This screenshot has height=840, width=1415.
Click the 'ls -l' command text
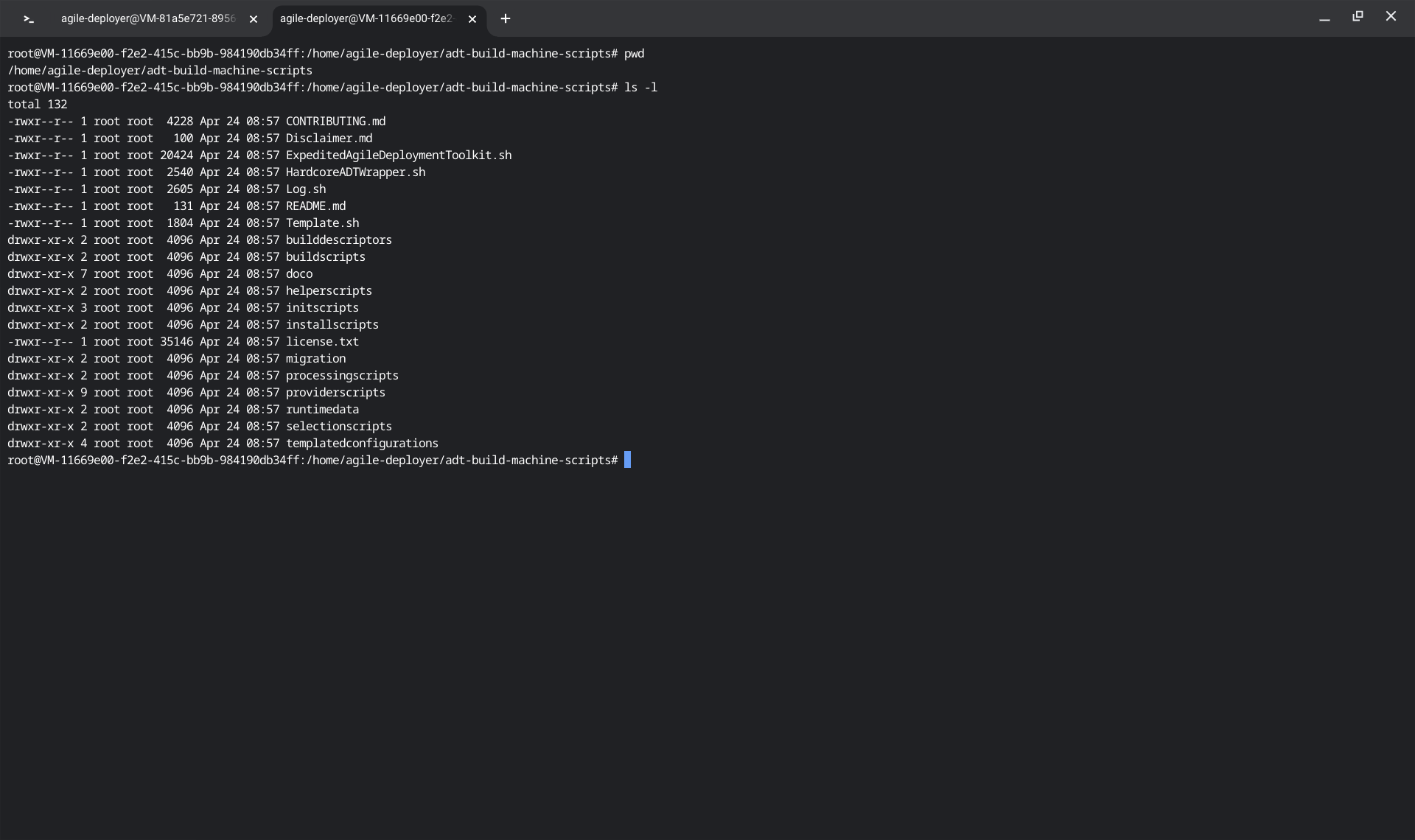click(640, 88)
